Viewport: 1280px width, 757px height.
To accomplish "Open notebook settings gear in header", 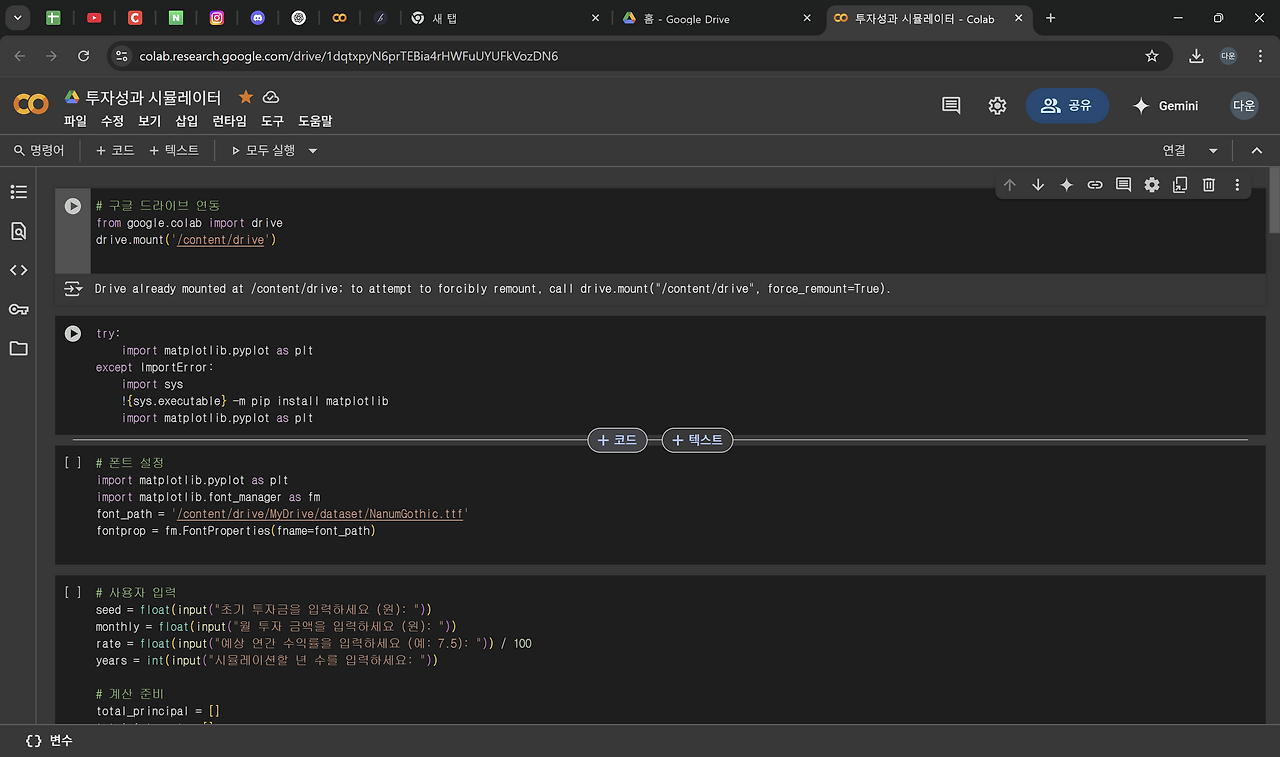I will [997, 105].
